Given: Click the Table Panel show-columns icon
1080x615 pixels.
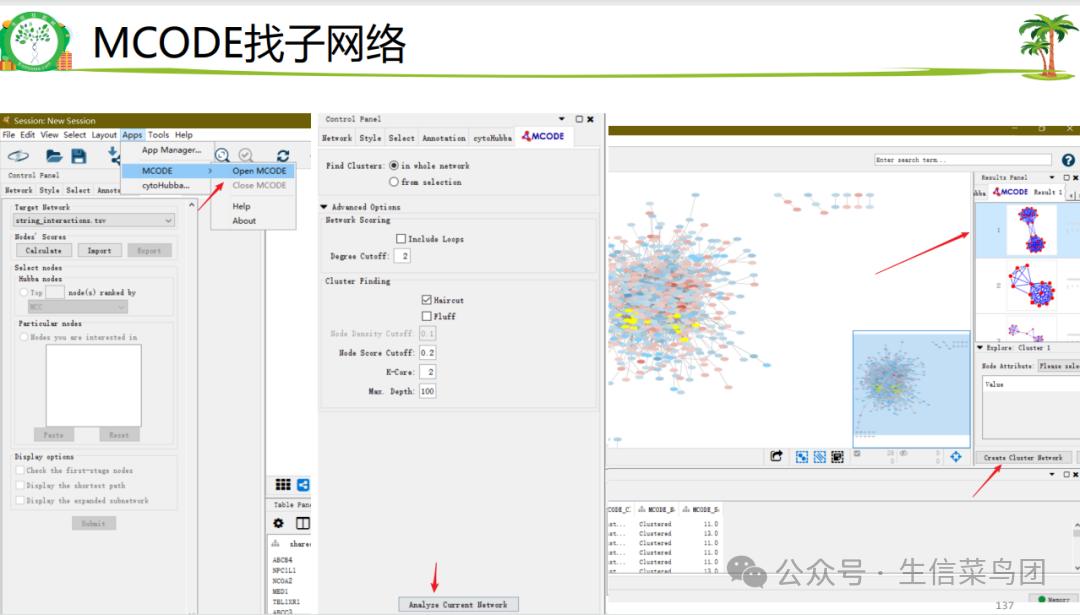Looking at the screenshot, I should pos(302,523).
